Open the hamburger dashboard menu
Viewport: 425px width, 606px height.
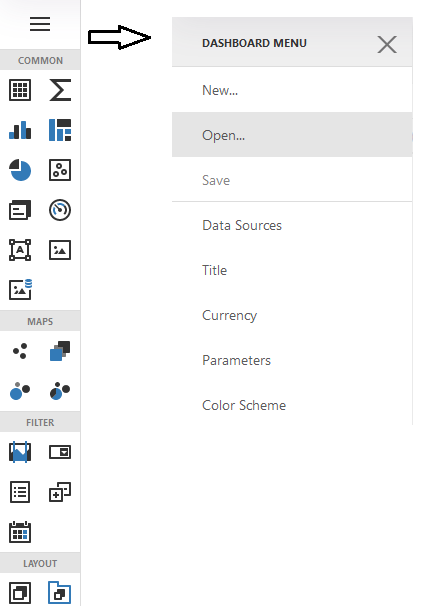pyautogui.click(x=40, y=24)
